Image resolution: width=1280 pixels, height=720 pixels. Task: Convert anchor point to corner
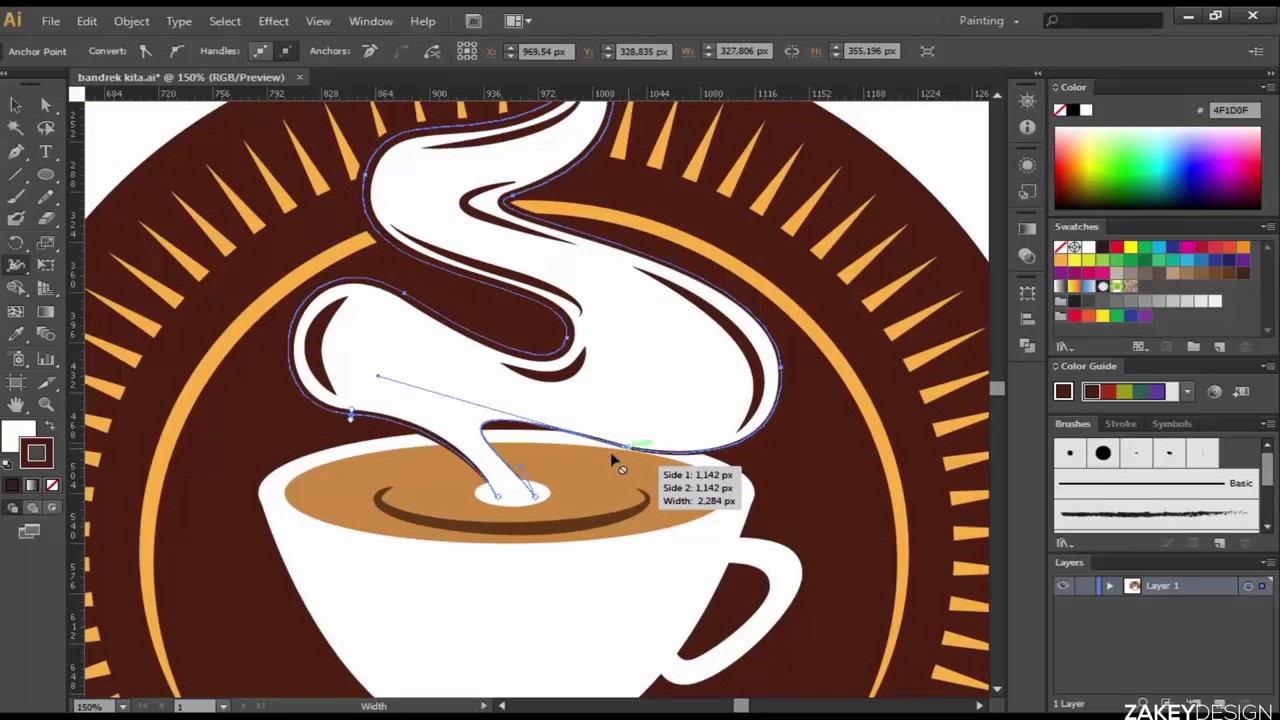pos(145,51)
